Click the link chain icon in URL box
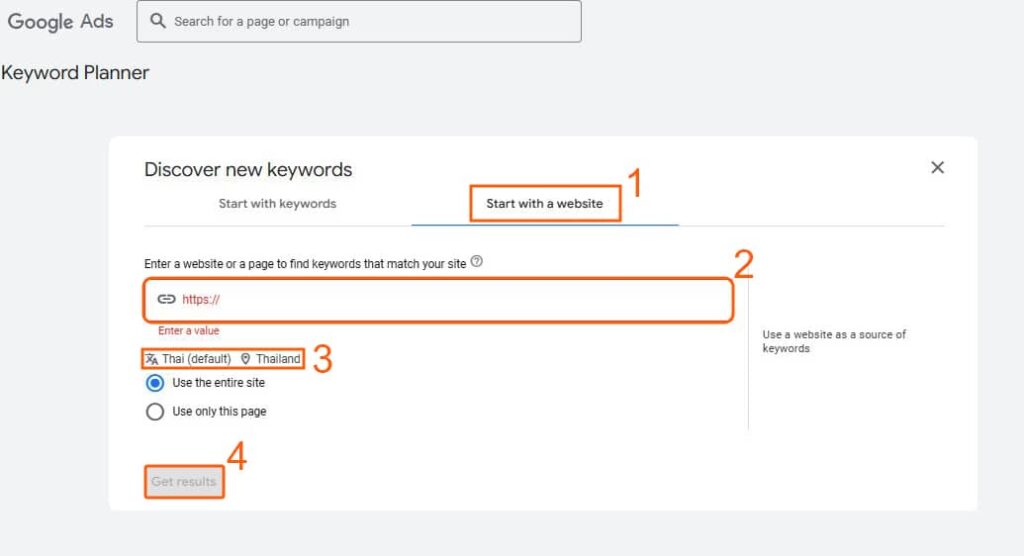Image resolution: width=1024 pixels, height=556 pixels. (167, 299)
